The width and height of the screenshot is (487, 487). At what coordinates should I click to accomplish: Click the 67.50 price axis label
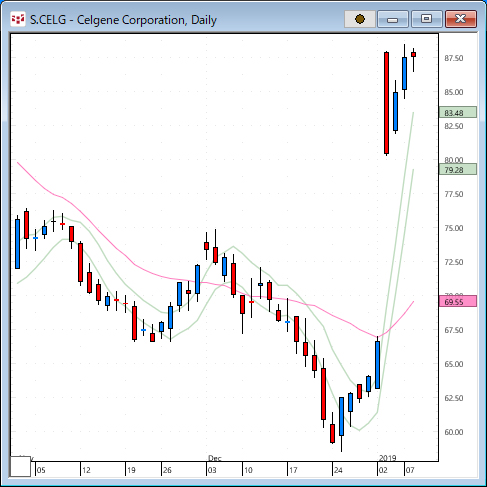454,330
